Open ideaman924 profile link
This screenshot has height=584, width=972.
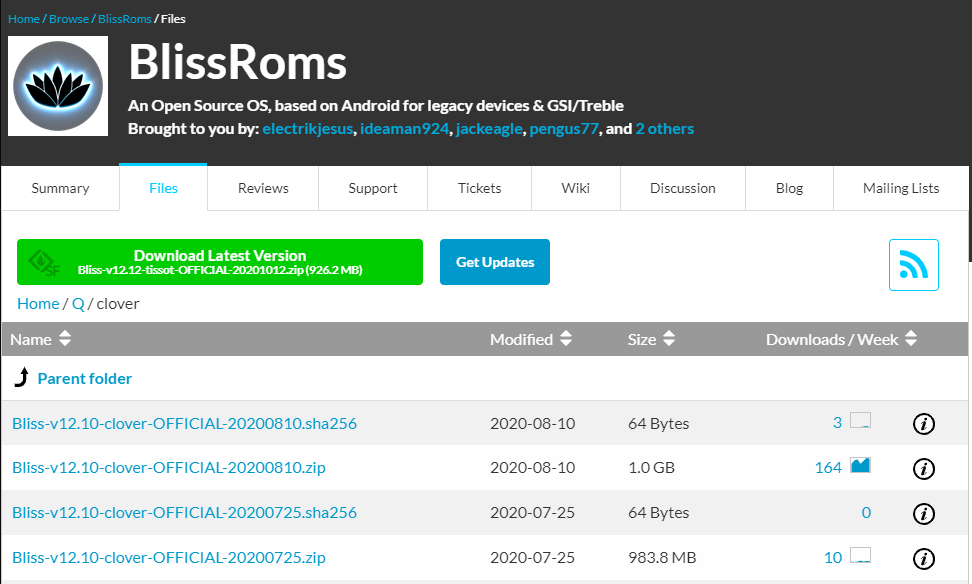click(x=404, y=128)
